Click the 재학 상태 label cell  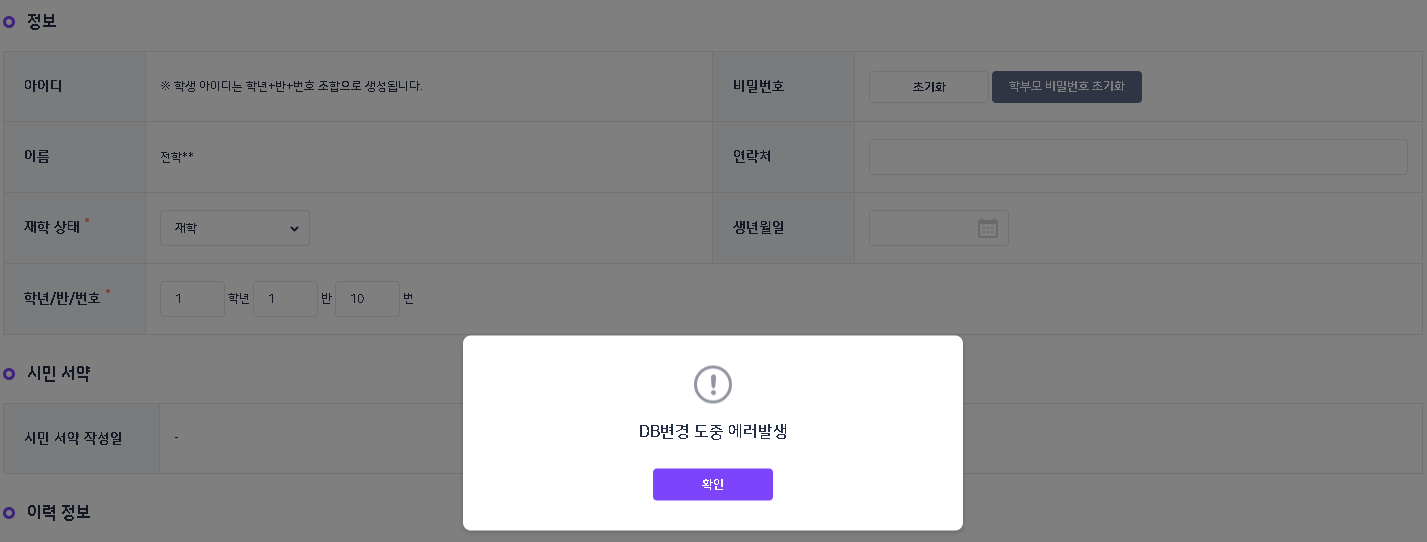click(x=56, y=226)
